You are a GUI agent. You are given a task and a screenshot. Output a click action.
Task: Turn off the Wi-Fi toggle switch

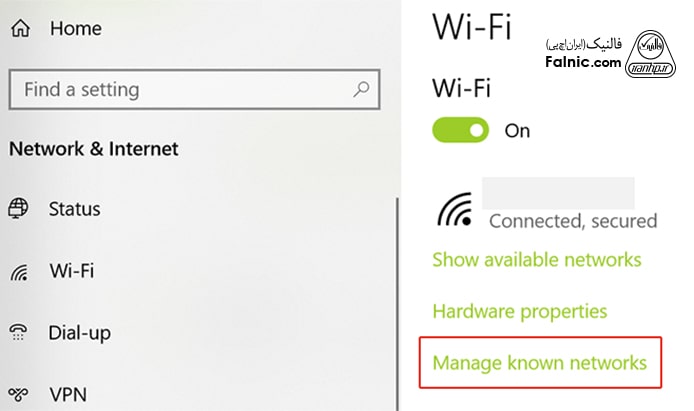[460, 131]
